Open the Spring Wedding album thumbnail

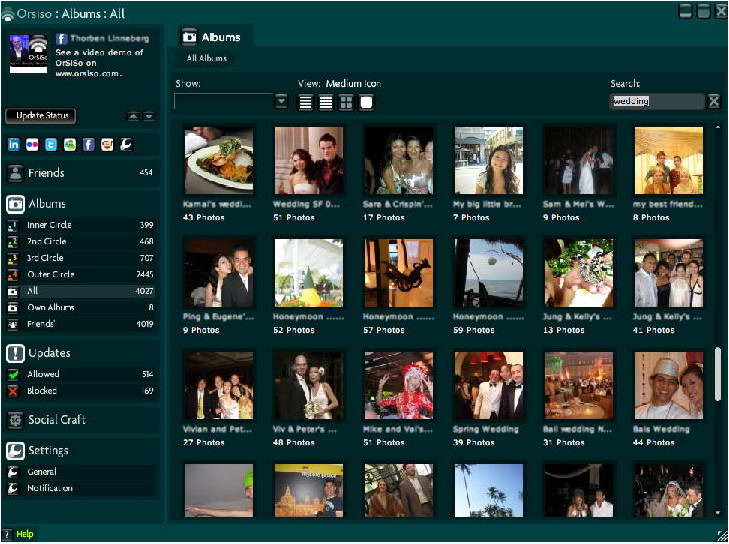tap(488, 385)
